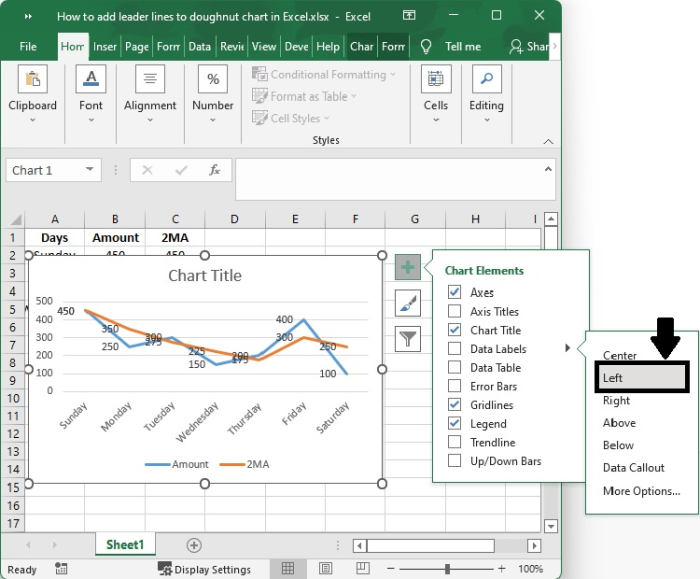Image resolution: width=700 pixels, height=579 pixels.
Task: Open the Alignment group icon
Action: [150, 79]
